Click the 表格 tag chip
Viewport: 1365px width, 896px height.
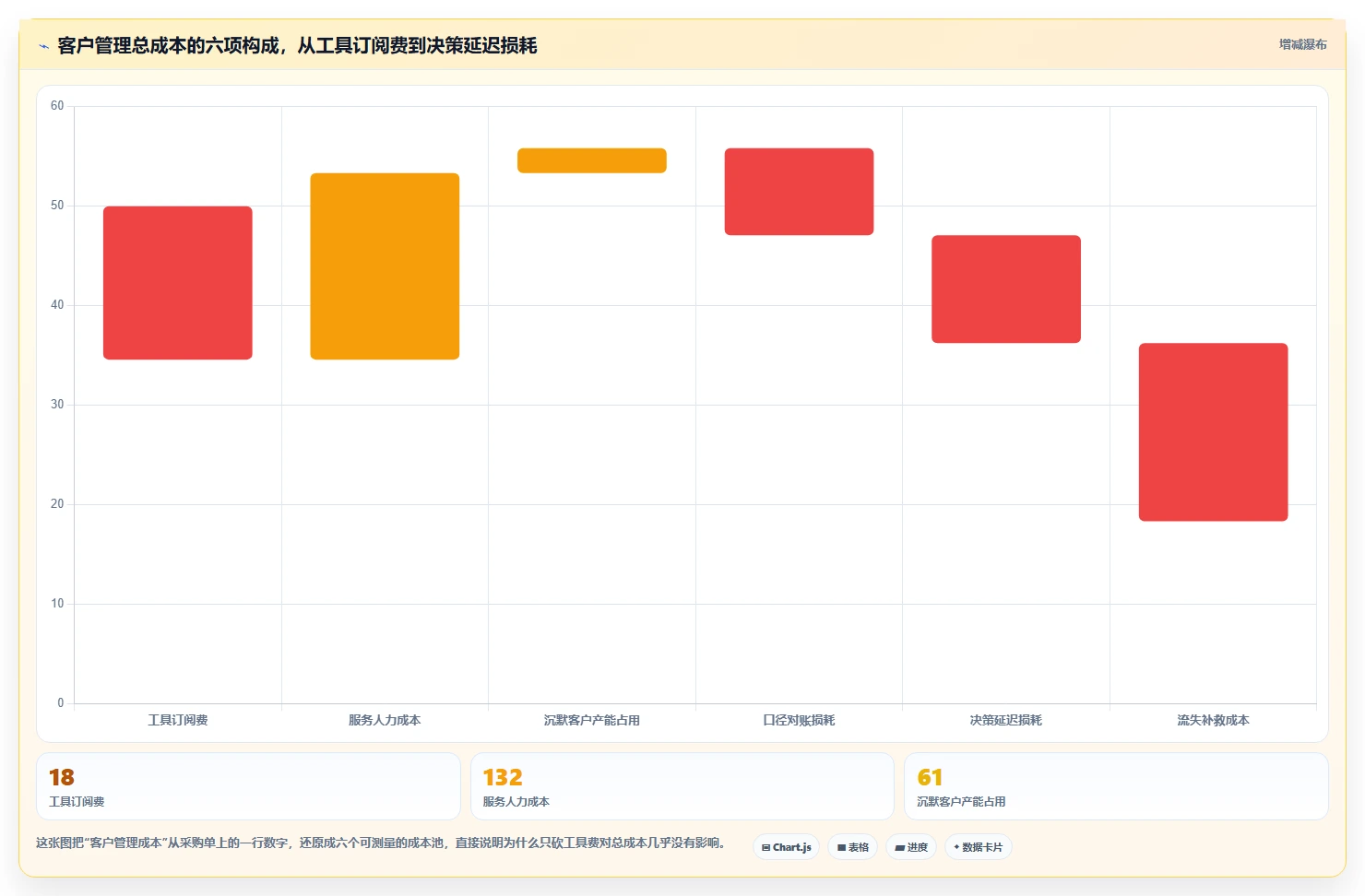coord(852,847)
